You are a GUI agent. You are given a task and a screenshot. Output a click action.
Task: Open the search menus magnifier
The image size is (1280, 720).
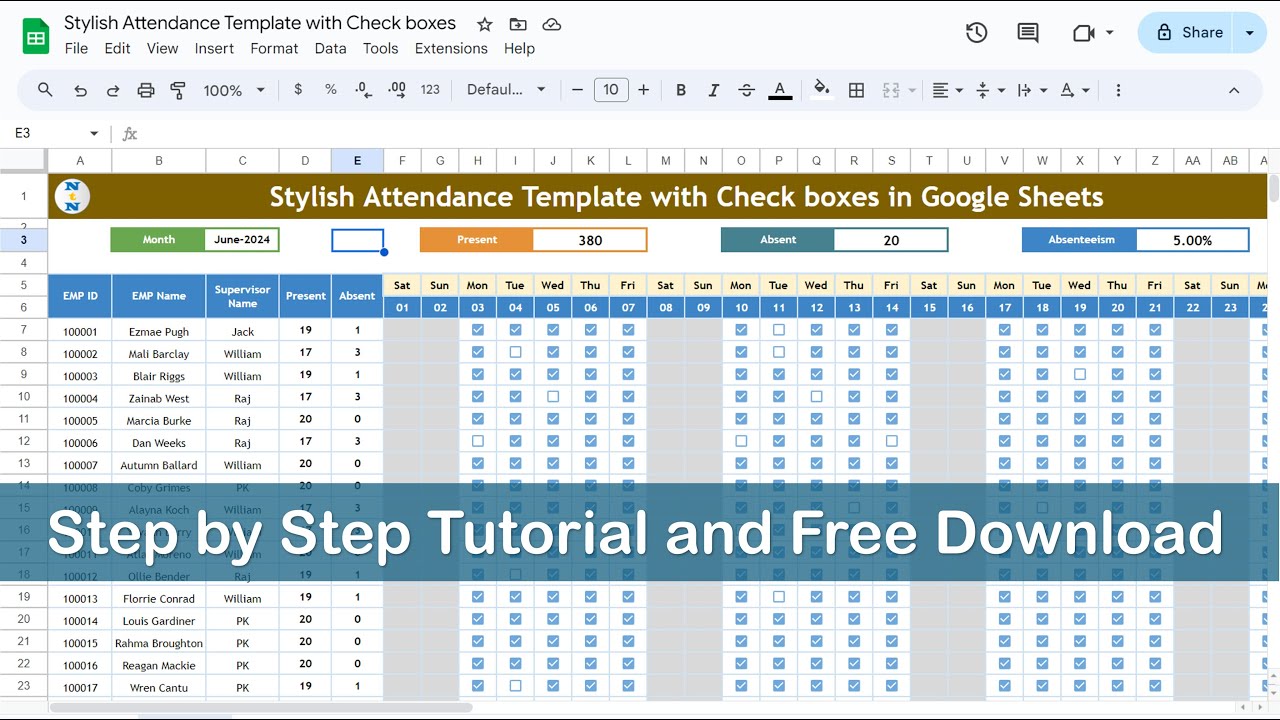point(45,90)
